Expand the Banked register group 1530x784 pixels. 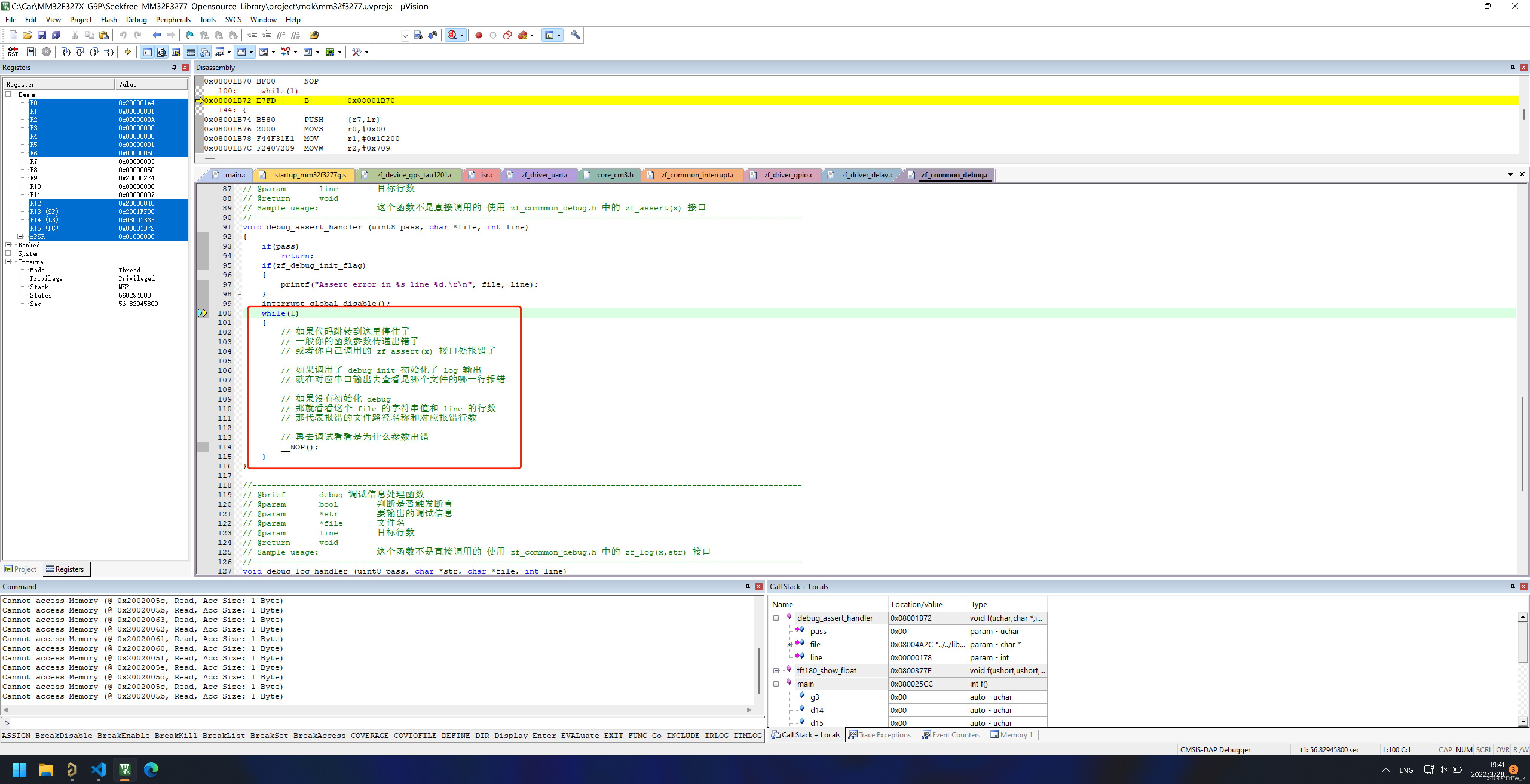[x=8, y=245]
